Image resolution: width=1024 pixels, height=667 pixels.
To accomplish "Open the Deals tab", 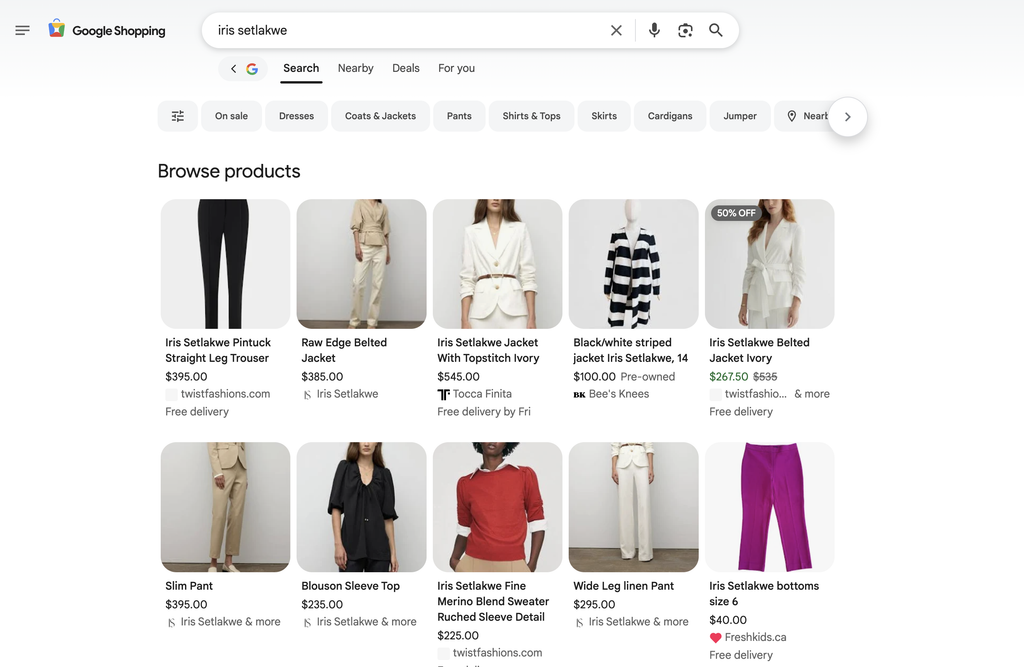I will (406, 68).
